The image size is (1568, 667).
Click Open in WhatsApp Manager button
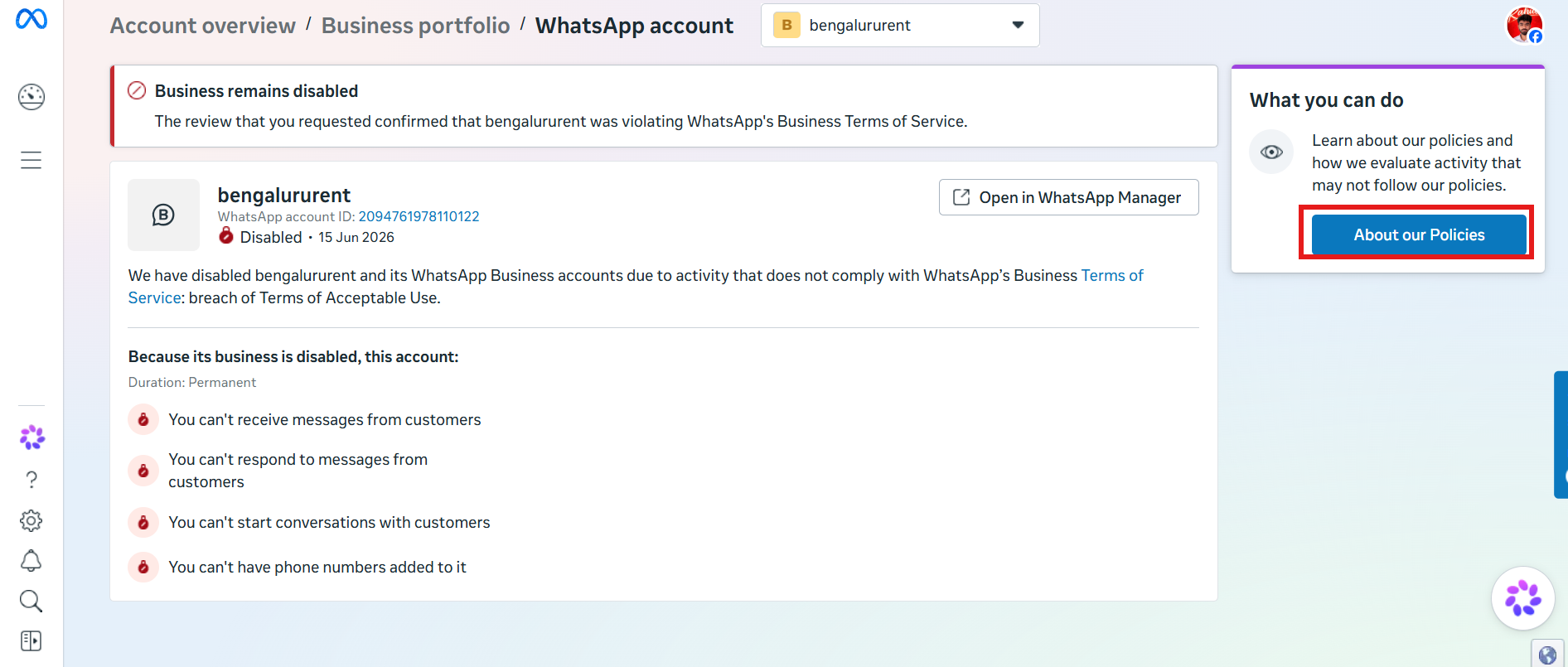1068,197
